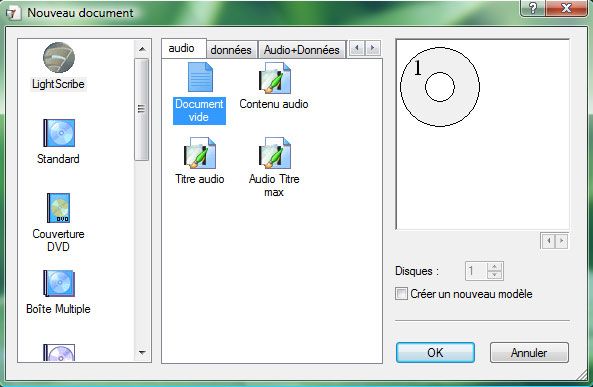Click the category list scrollbar thumb
This screenshot has width=593, height=387.
coord(142,110)
